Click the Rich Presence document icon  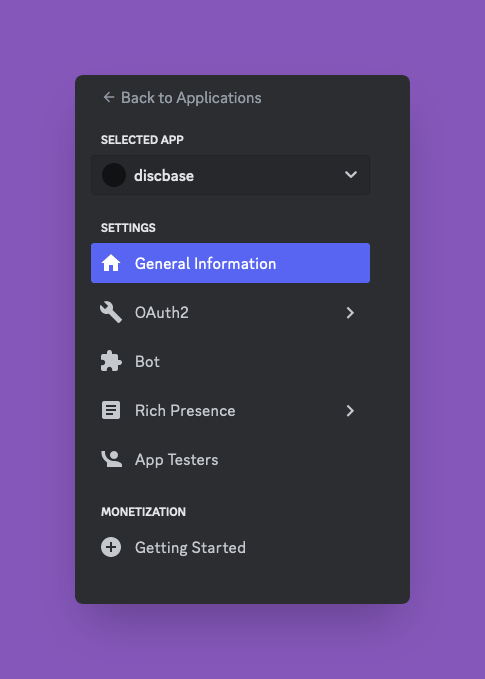coord(111,410)
